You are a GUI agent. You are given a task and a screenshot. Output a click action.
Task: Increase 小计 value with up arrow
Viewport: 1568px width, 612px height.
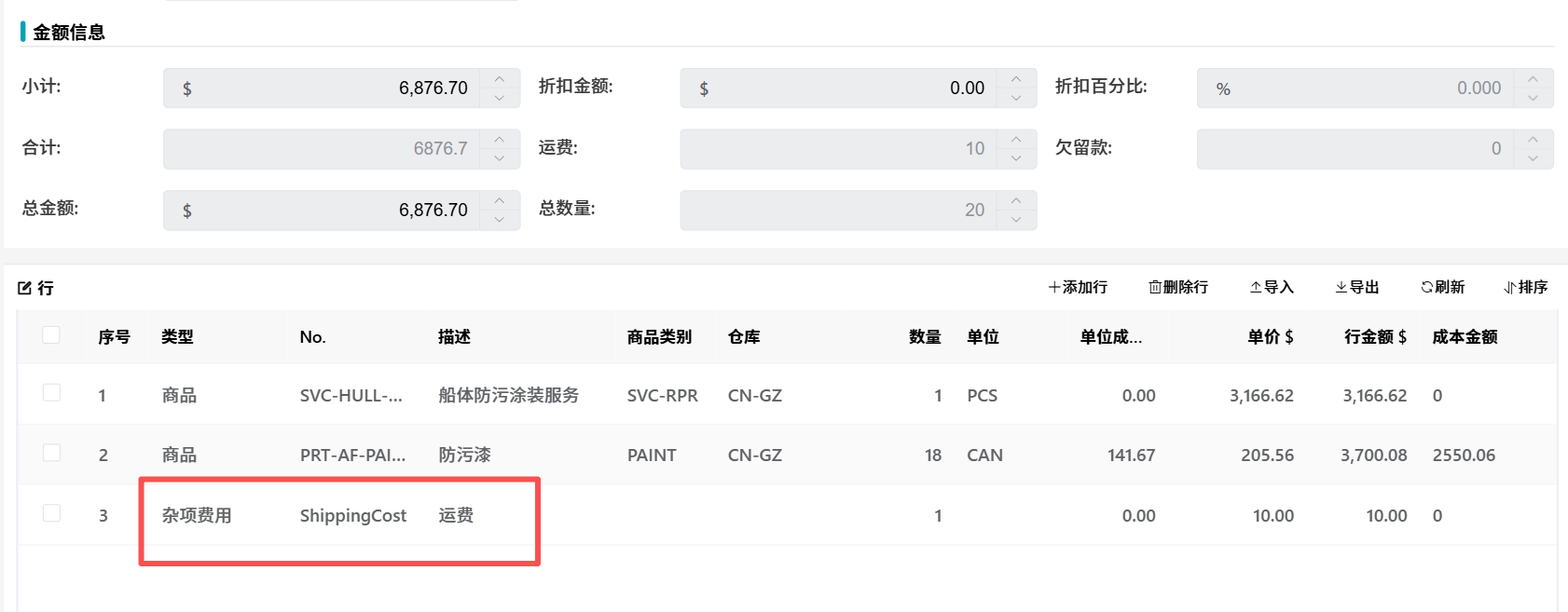[x=500, y=79]
